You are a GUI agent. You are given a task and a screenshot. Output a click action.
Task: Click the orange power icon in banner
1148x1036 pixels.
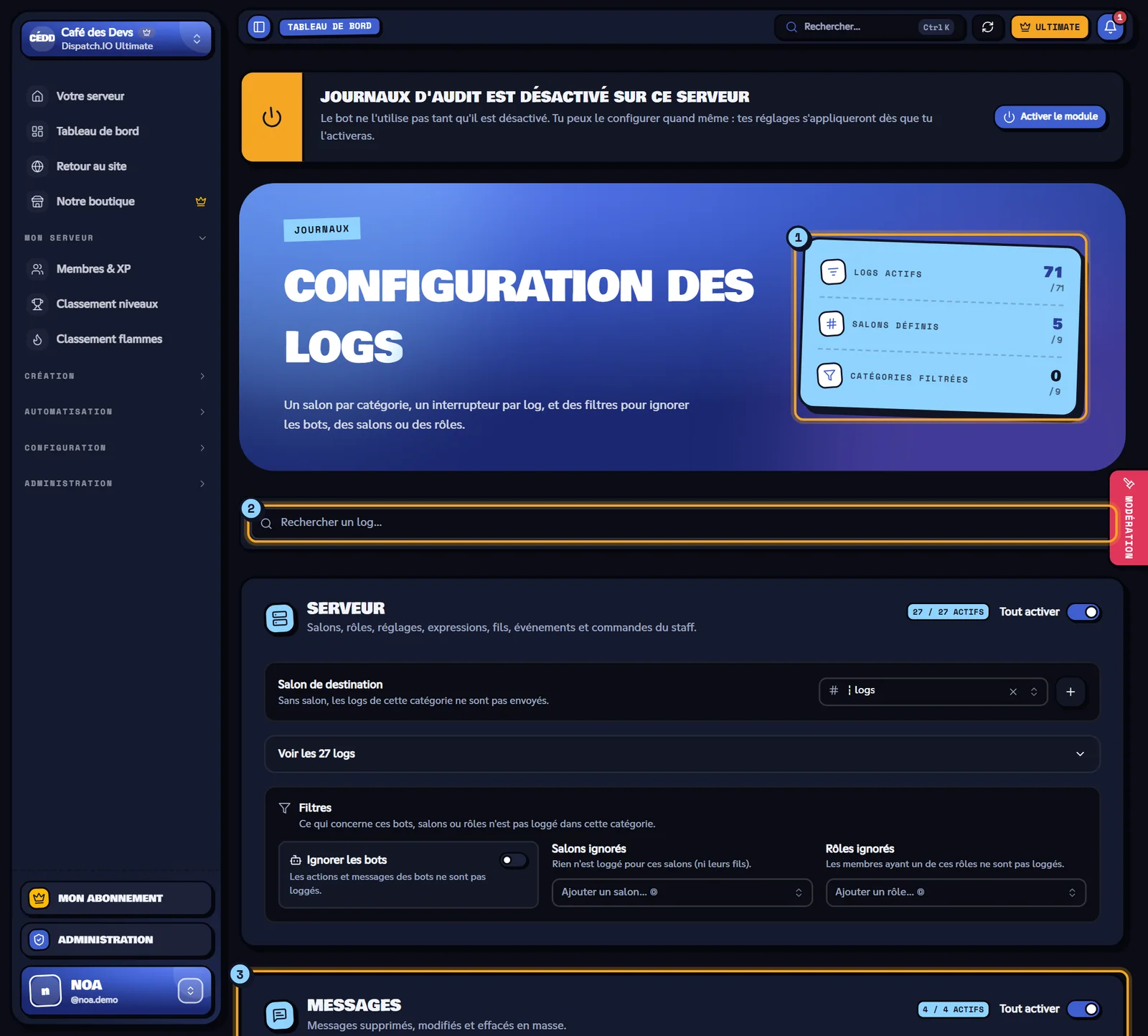[x=272, y=117]
